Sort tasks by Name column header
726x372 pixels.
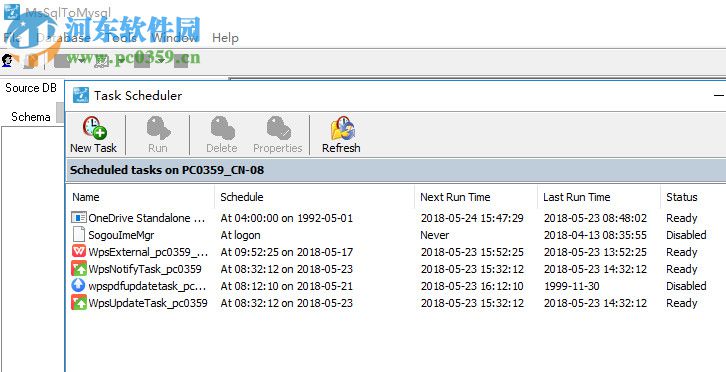point(86,197)
